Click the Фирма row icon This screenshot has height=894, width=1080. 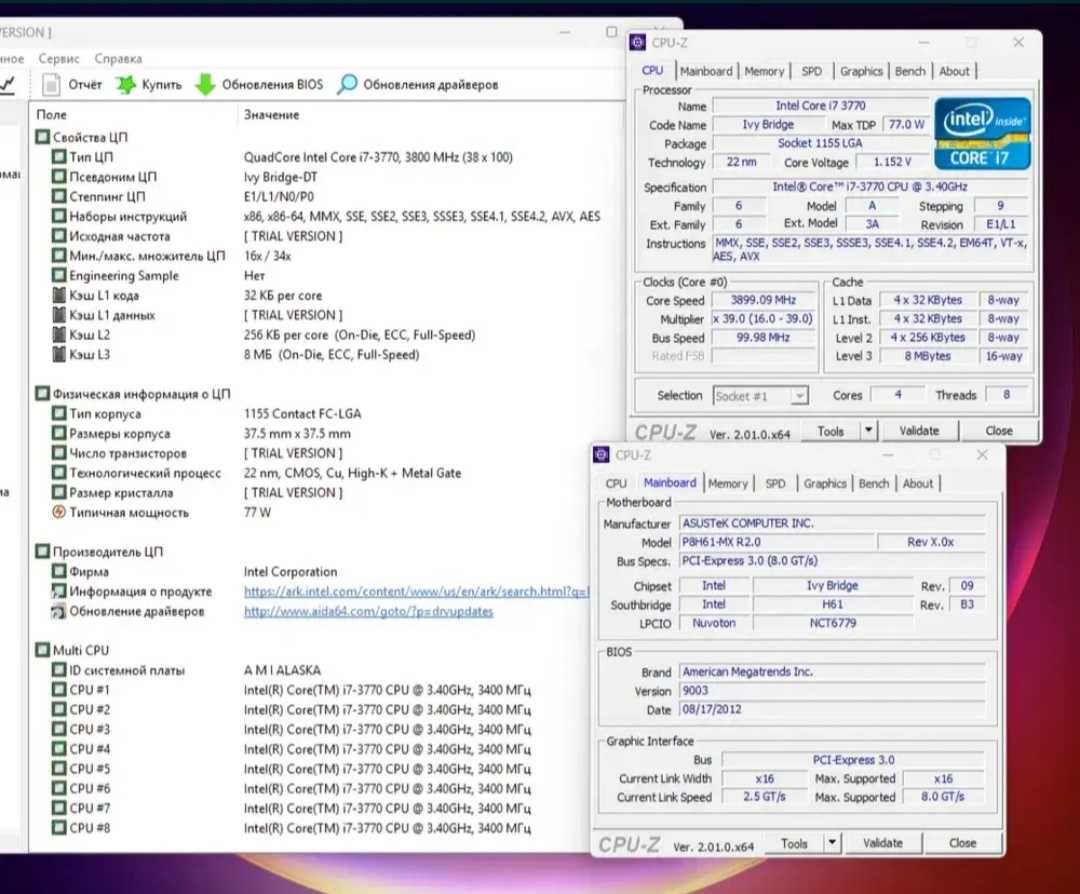pyautogui.click(x=59, y=571)
